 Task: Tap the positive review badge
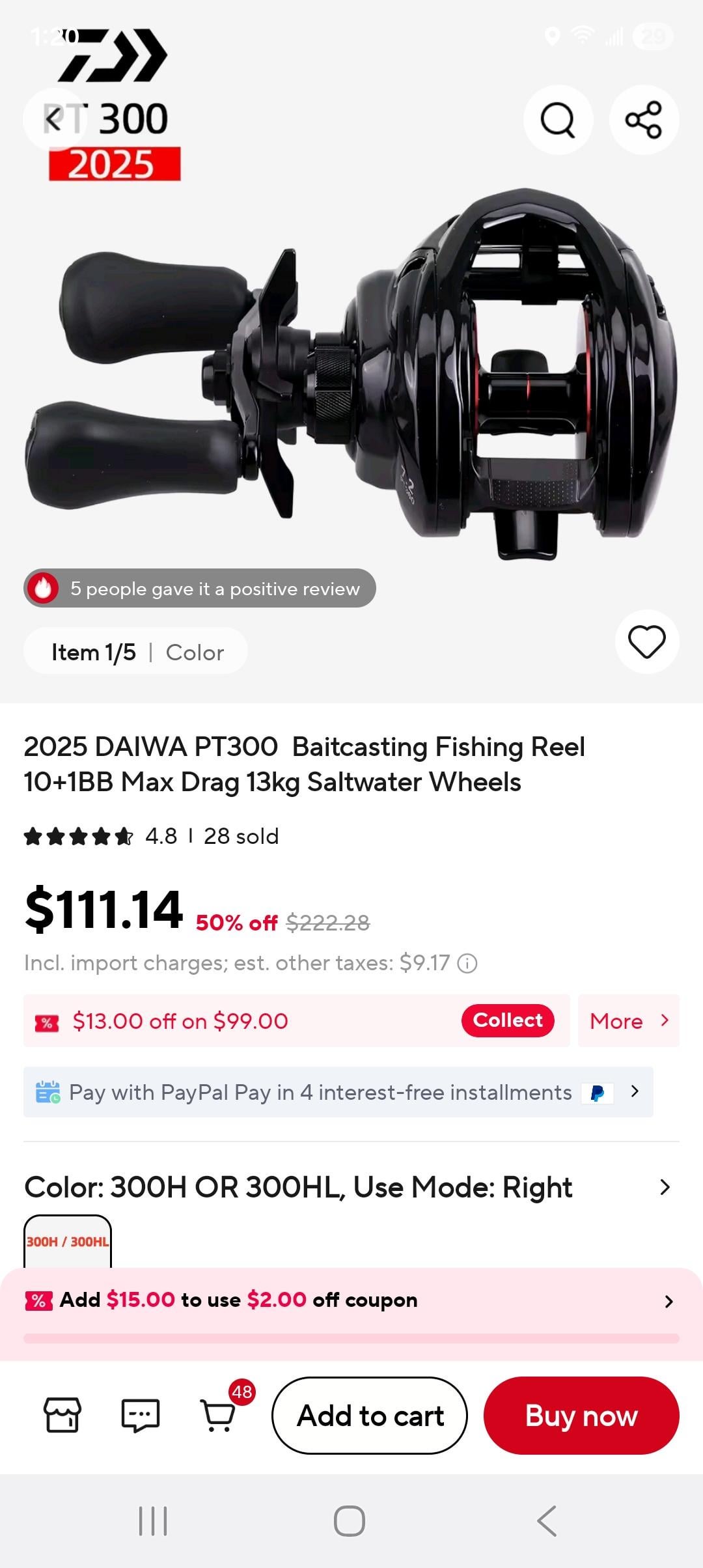[200, 589]
